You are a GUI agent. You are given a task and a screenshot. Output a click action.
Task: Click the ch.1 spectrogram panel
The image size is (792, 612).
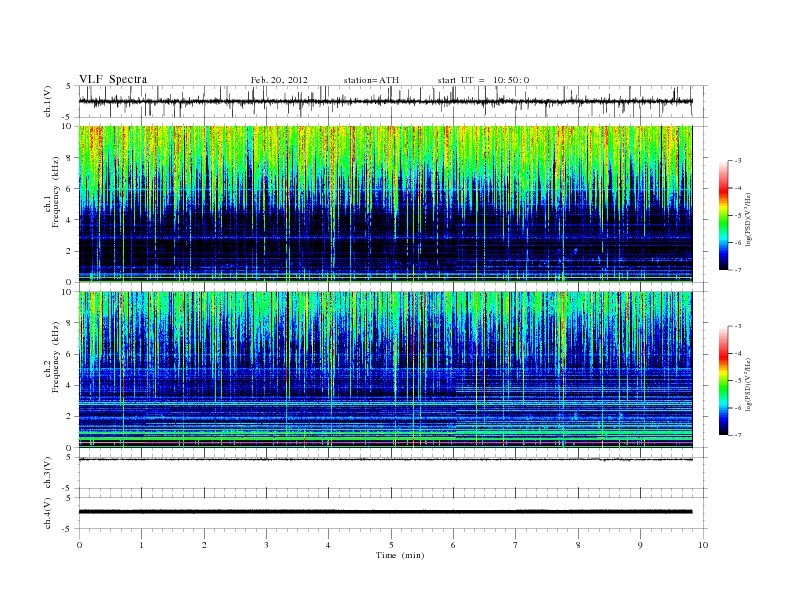pos(385,203)
